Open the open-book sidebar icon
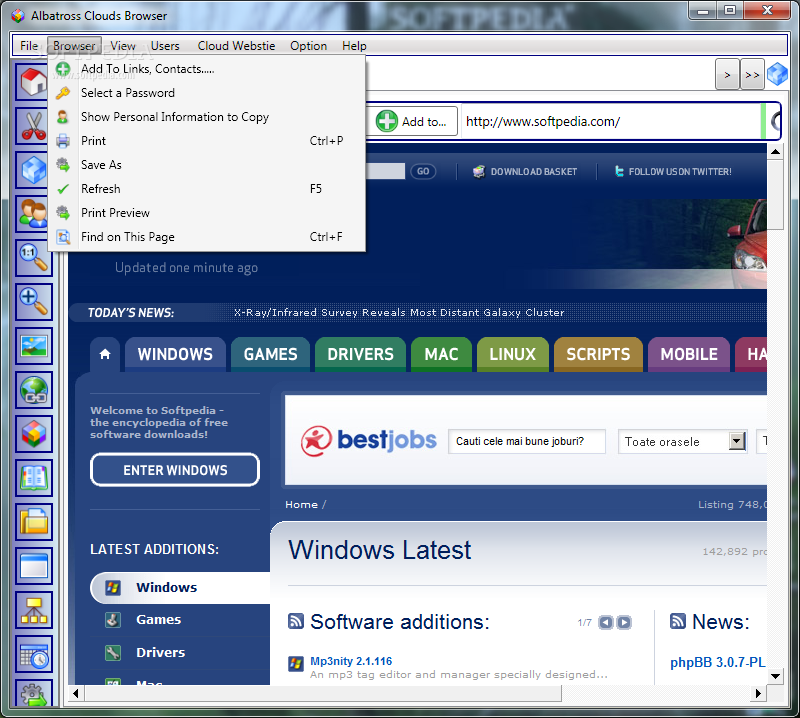The image size is (800, 718). [x=34, y=478]
